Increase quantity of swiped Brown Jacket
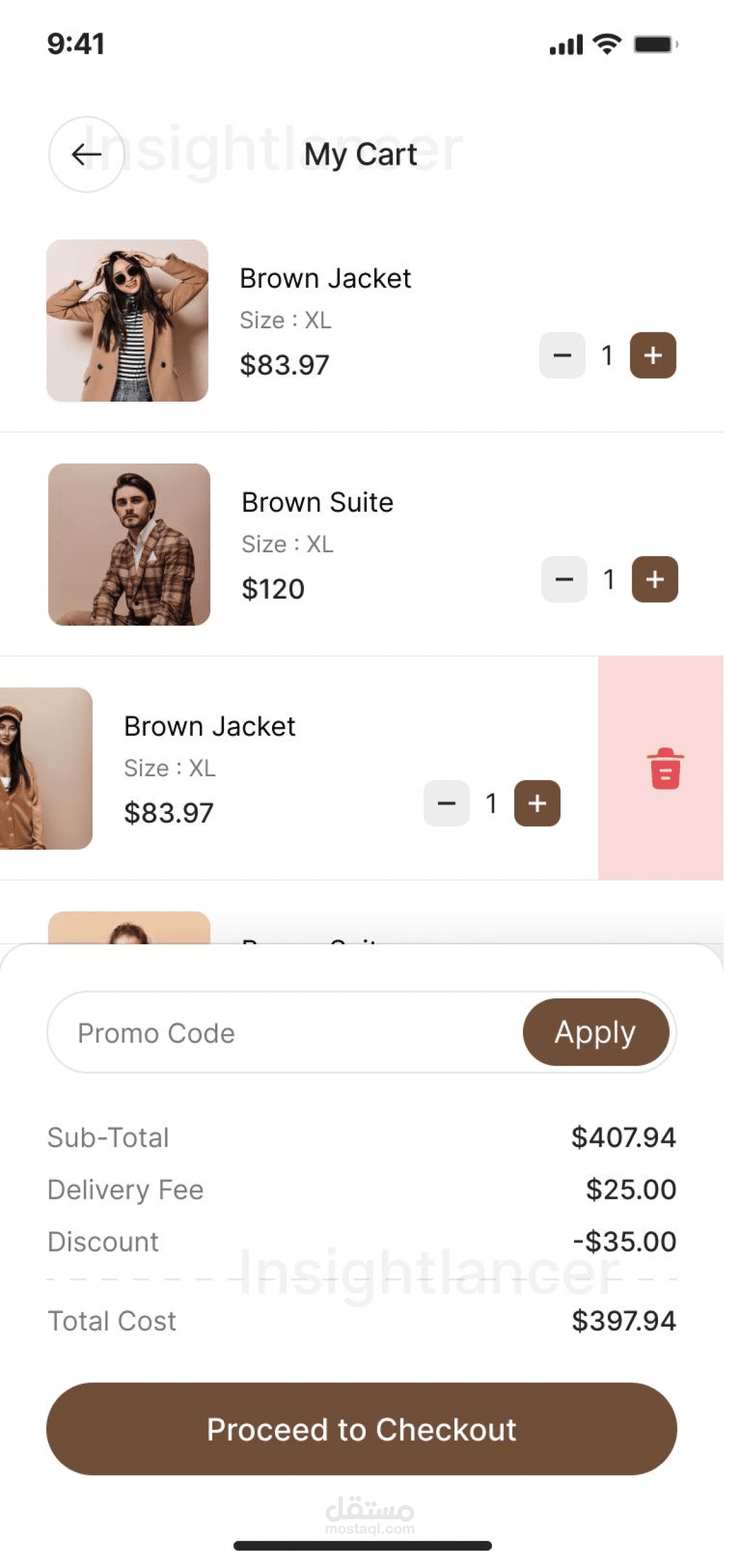Screen dimensions: 740x1568 [x=537, y=803]
